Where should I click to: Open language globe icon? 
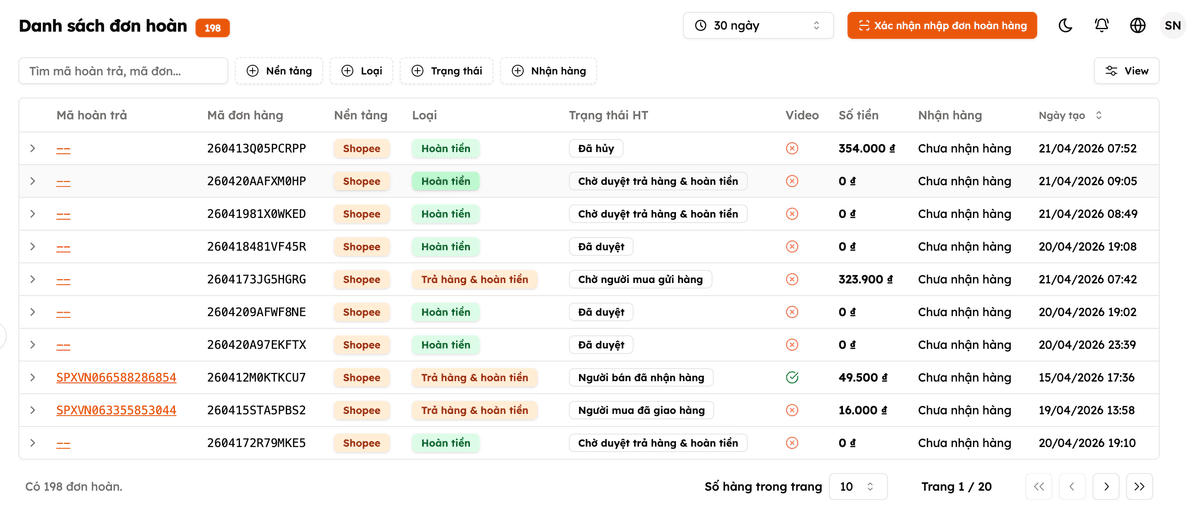1137,25
